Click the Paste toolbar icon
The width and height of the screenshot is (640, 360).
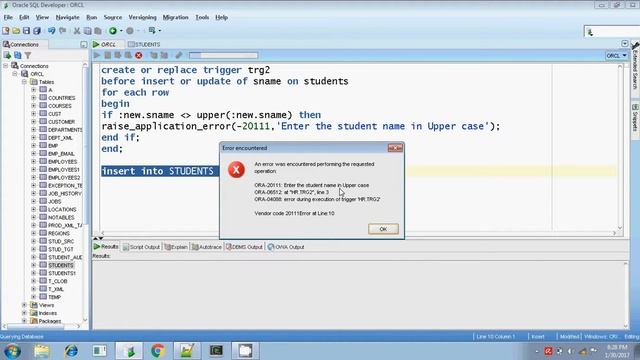click(98, 31)
